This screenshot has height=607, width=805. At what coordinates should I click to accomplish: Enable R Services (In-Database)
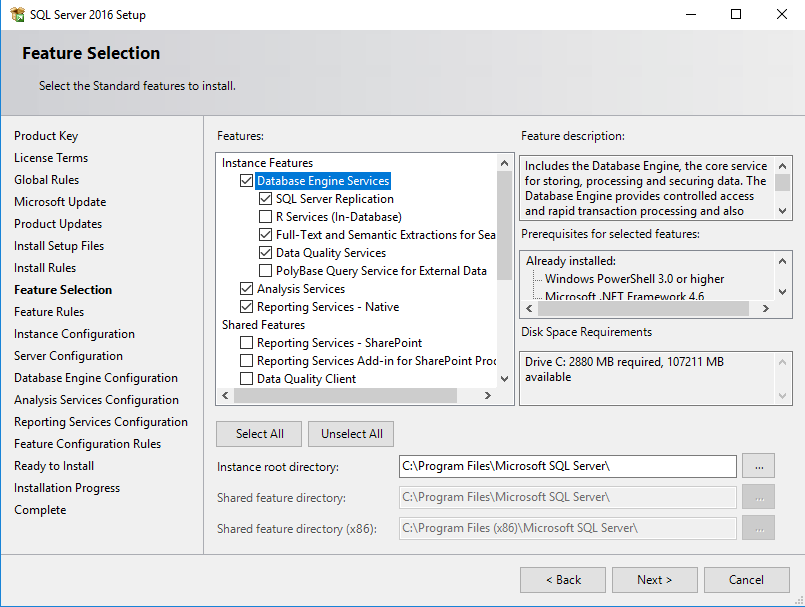click(x=265, y=217)
